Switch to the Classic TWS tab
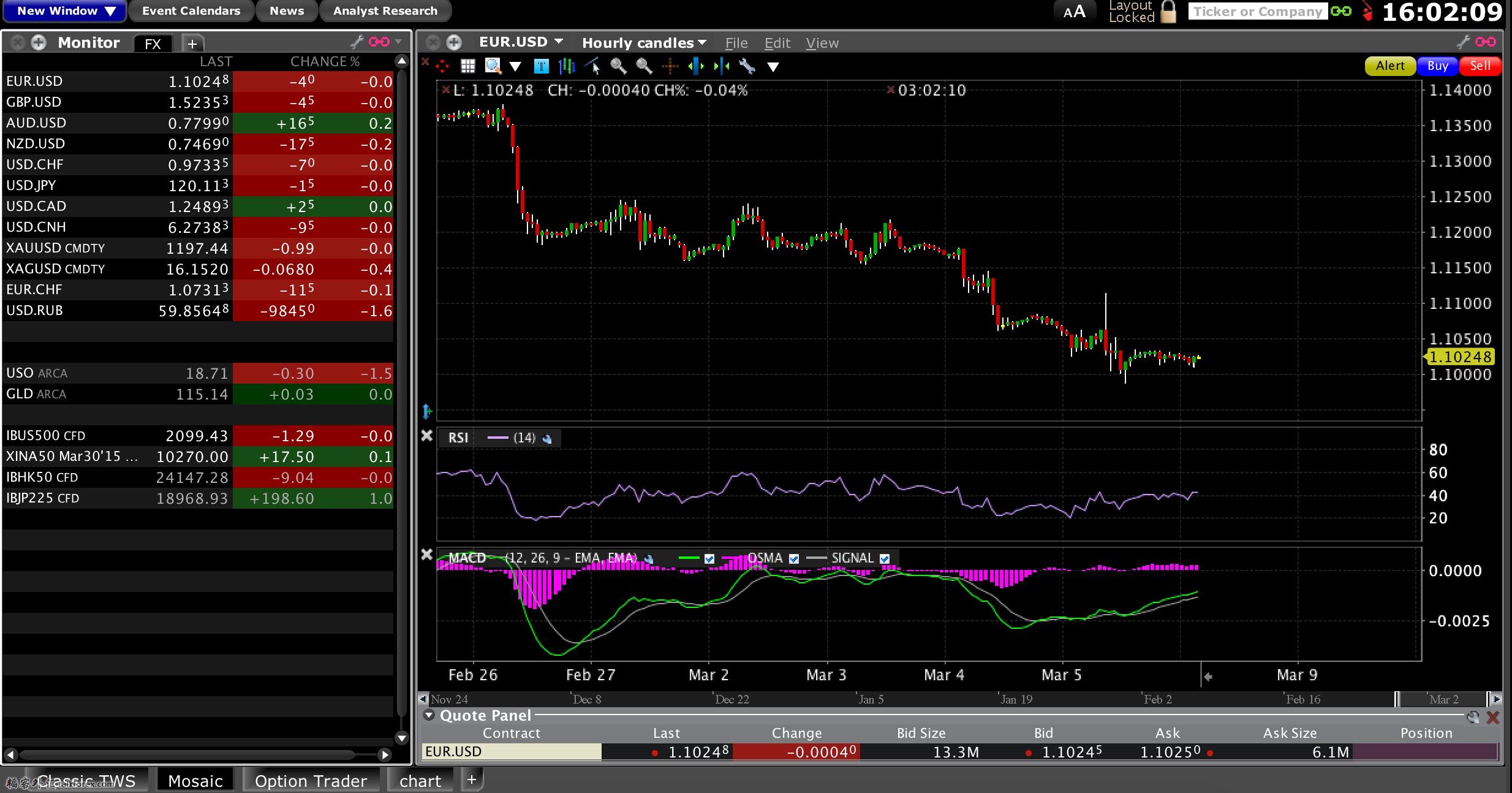This screenshot has height=793, width=1512. click(87, 781)
